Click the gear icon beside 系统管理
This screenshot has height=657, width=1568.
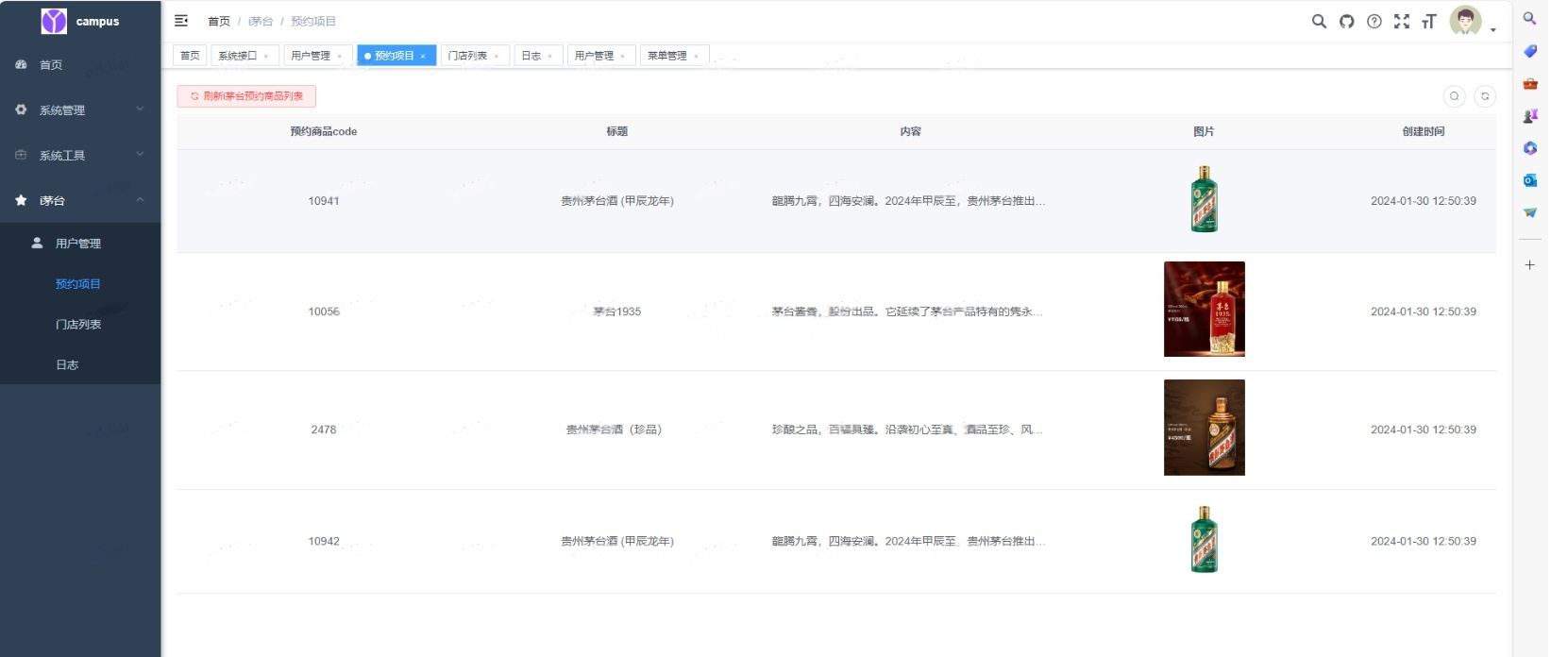coord(21,109)
